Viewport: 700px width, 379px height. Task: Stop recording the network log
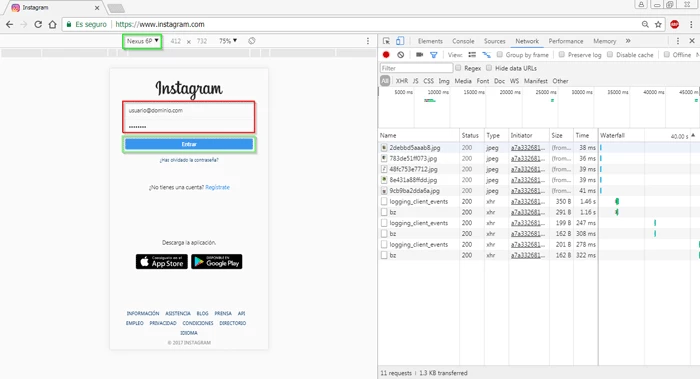tap(386, 54)
